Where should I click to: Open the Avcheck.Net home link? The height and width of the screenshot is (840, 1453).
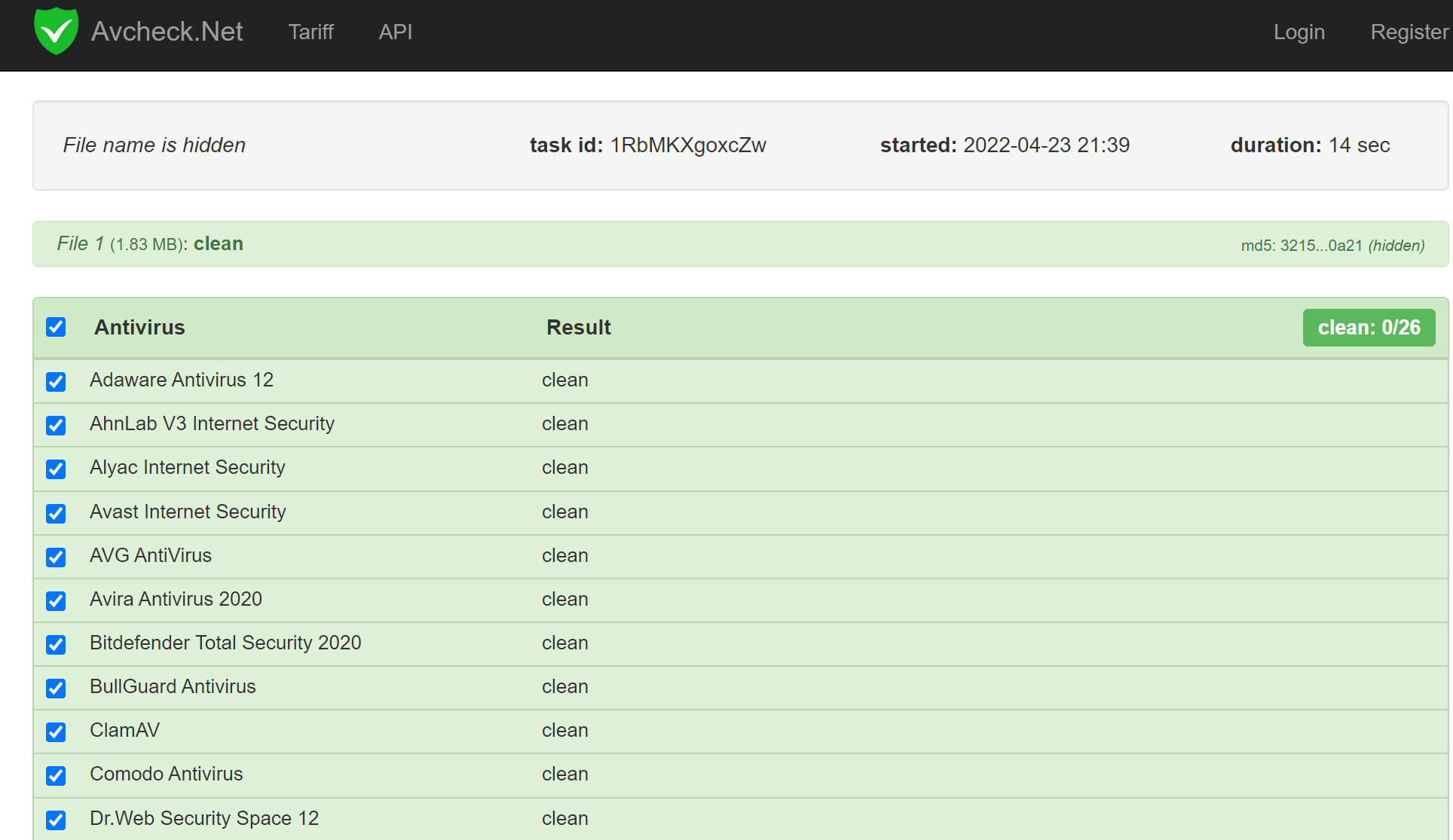[167, 32]
